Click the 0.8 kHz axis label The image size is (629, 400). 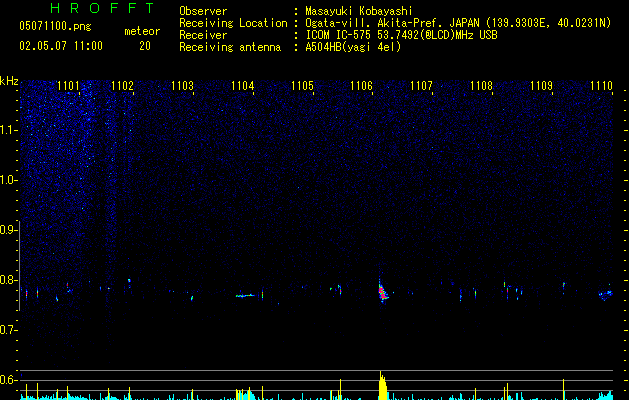click(x=9, y=280)
